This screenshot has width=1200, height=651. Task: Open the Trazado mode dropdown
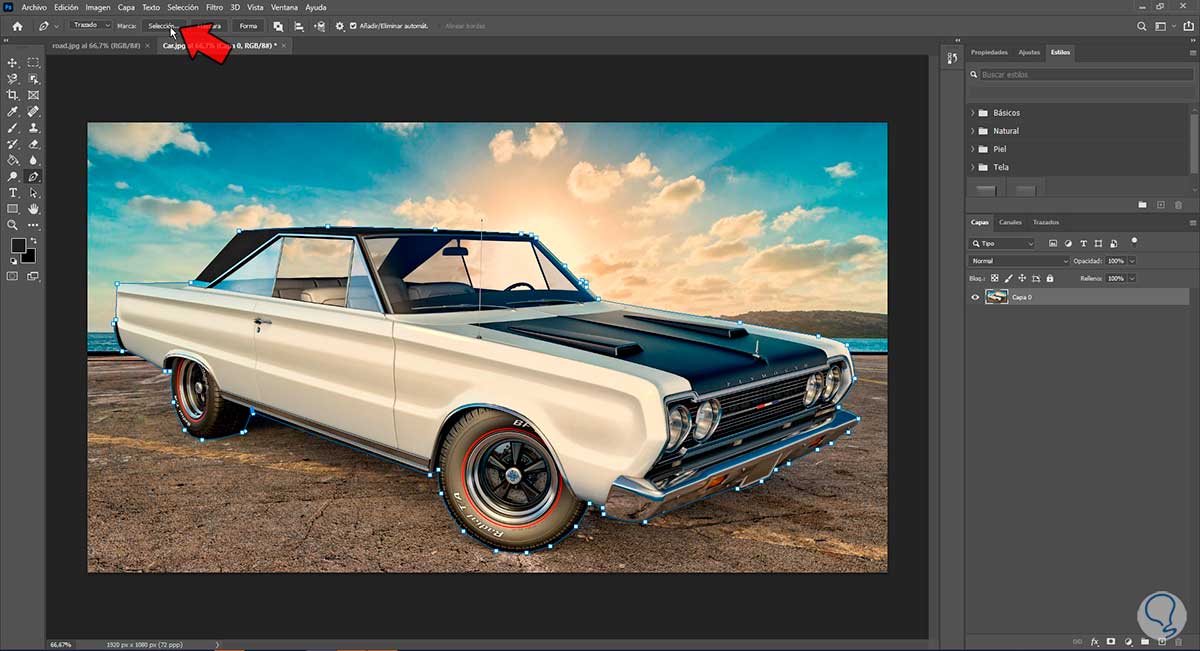click(x=90, y=25)
